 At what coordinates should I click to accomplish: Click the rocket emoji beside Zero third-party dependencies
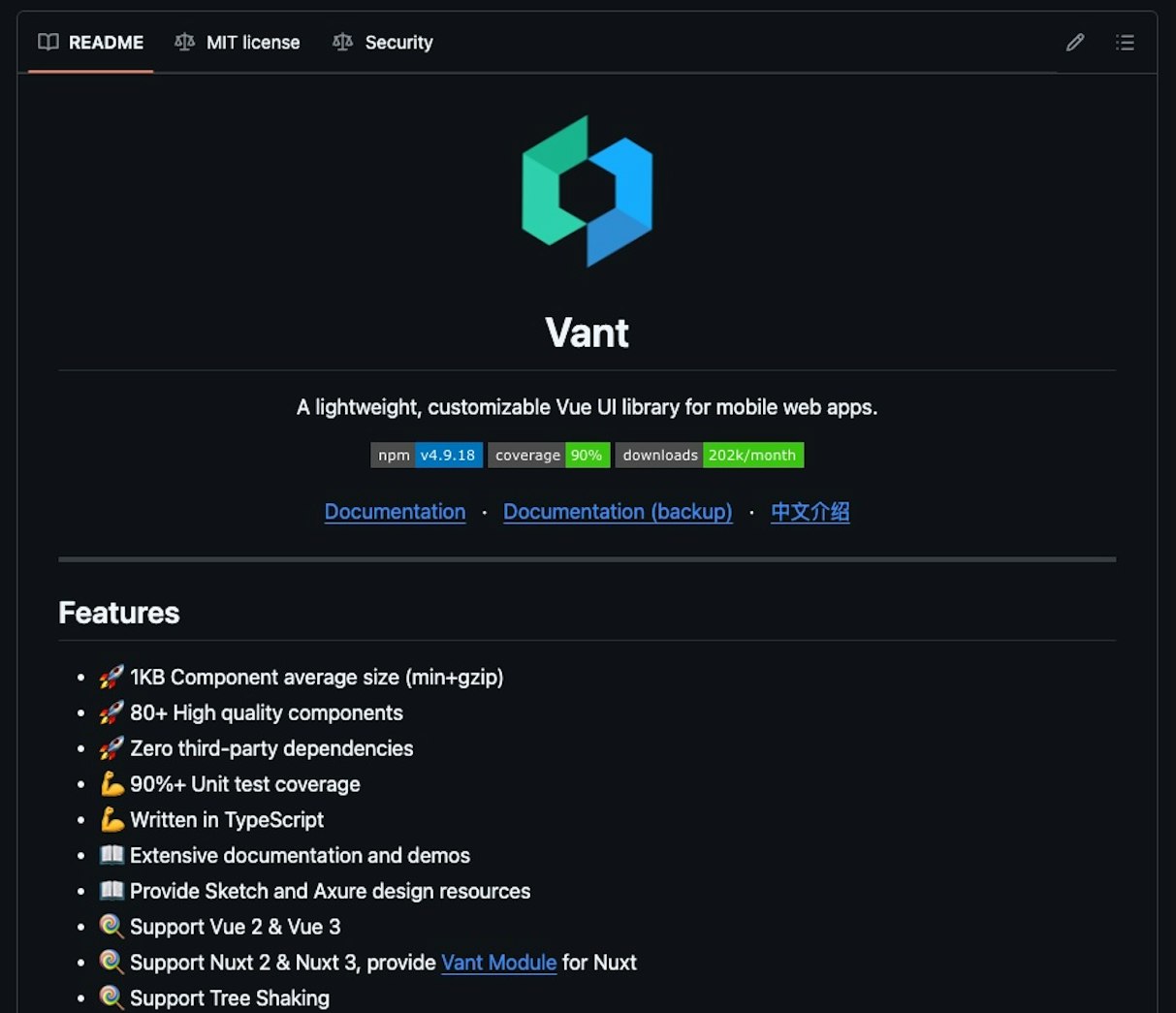(x=111, y=748)
